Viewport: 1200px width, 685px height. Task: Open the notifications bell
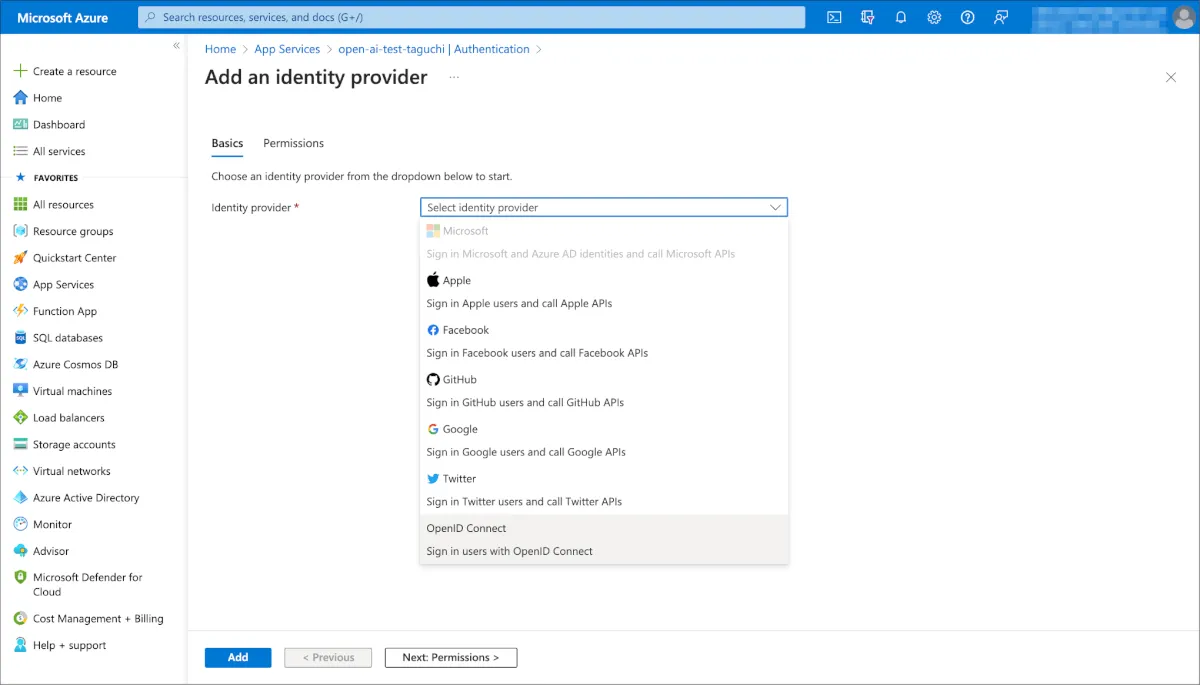[x=901, y=17]
